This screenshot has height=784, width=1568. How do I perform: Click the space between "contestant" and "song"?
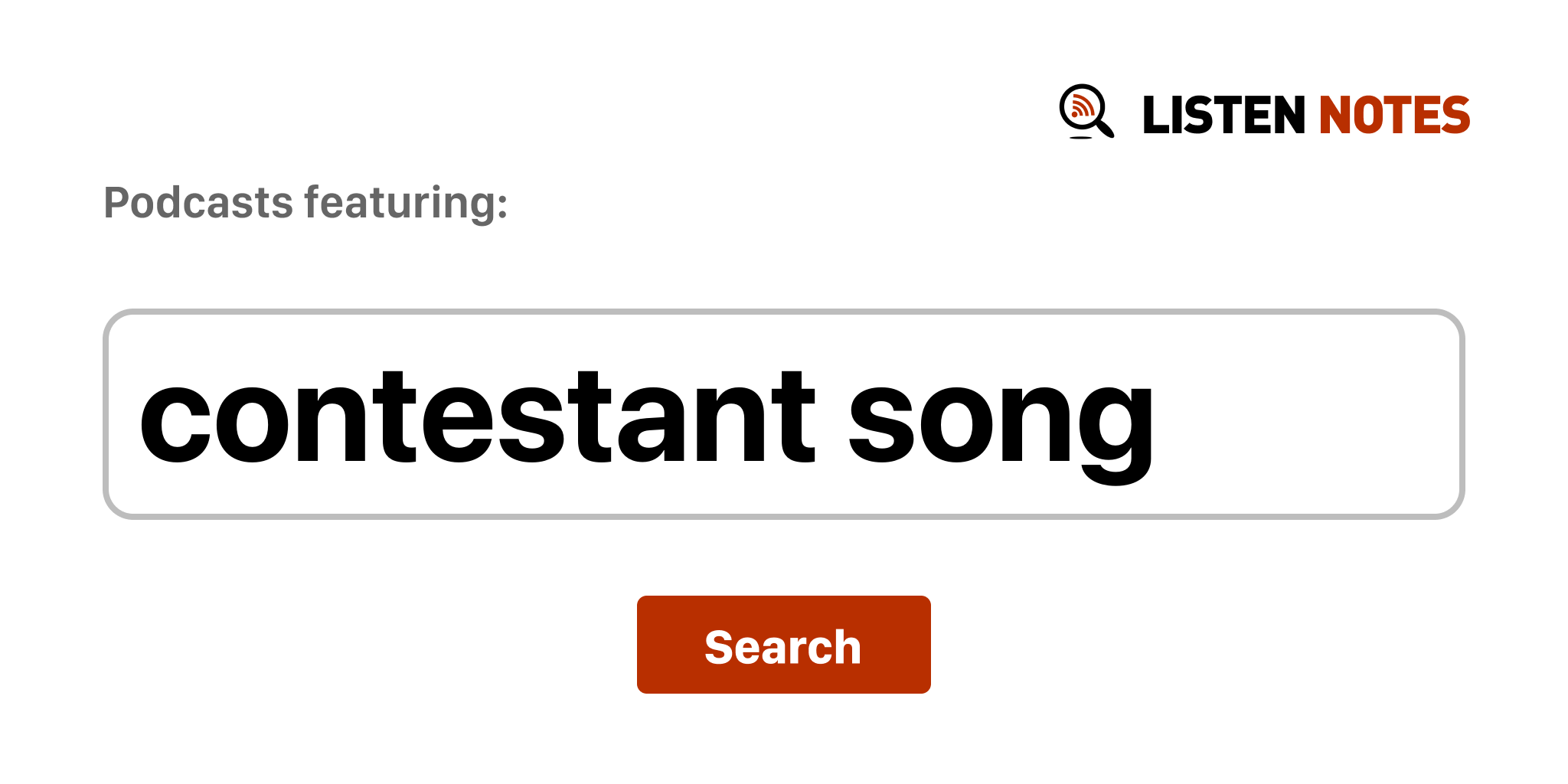(x=833, y=418)
